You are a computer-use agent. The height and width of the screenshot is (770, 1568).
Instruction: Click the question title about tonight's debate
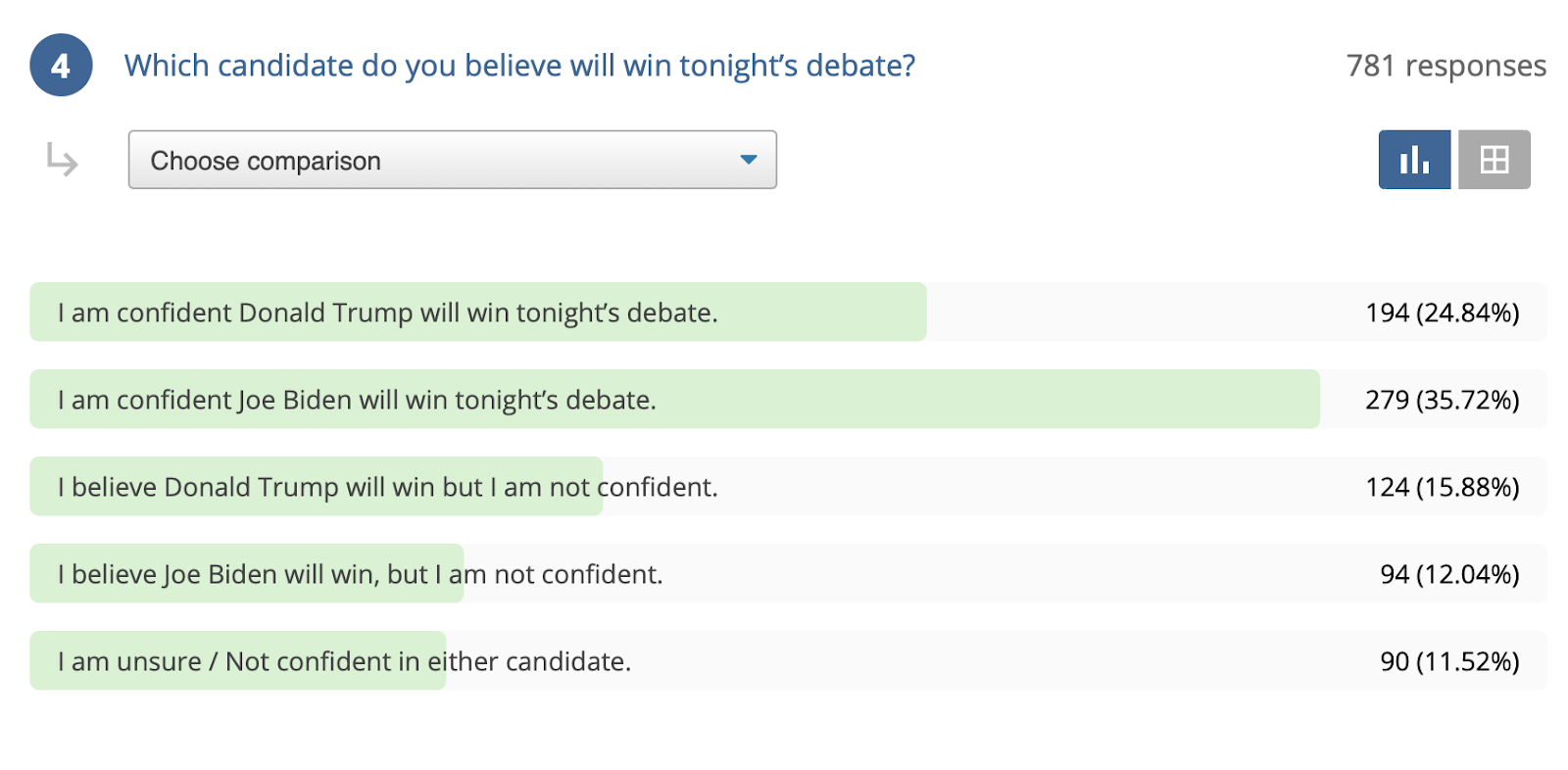point(519,66)
